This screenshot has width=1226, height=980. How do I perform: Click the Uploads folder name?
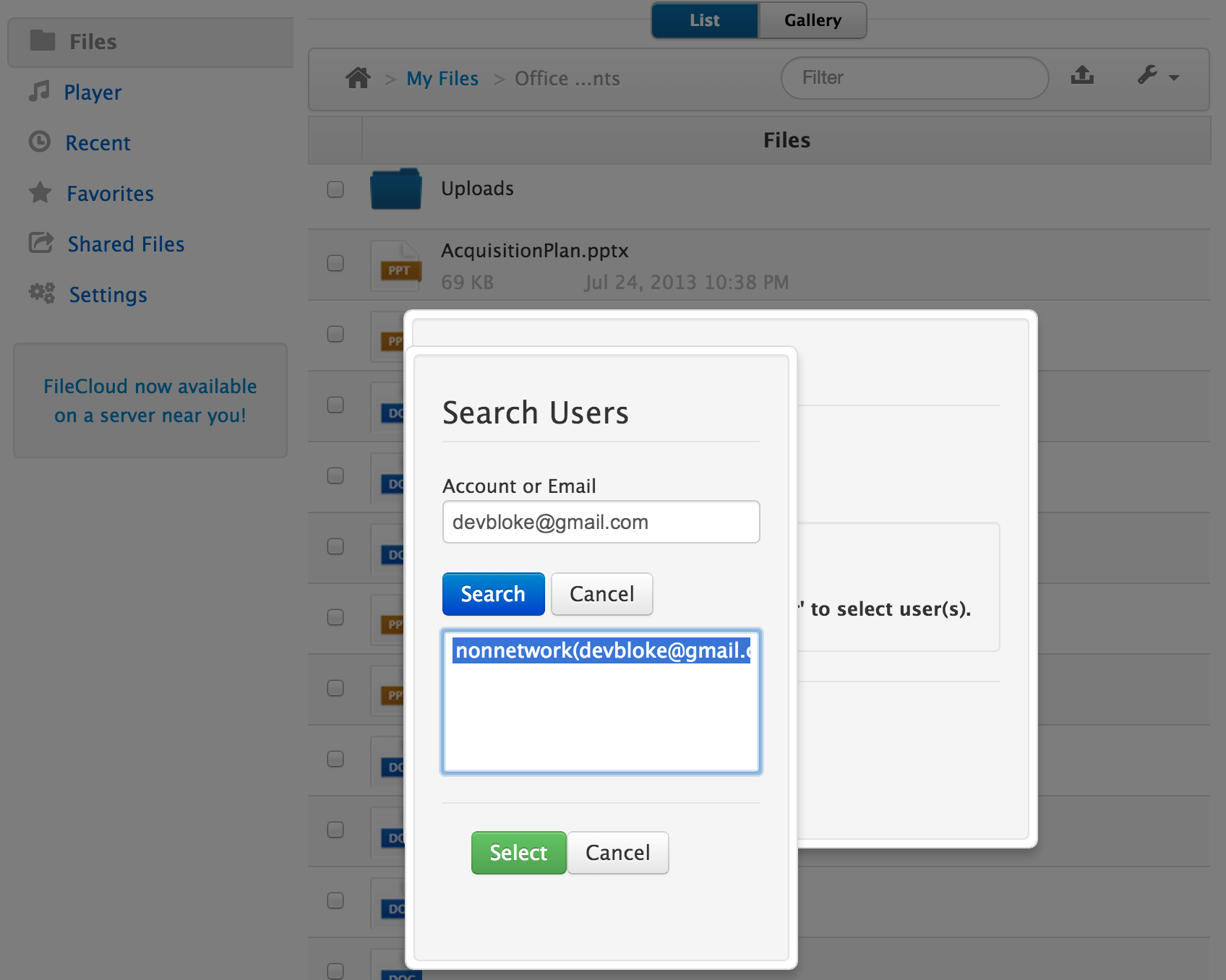(x=477, y=189)
